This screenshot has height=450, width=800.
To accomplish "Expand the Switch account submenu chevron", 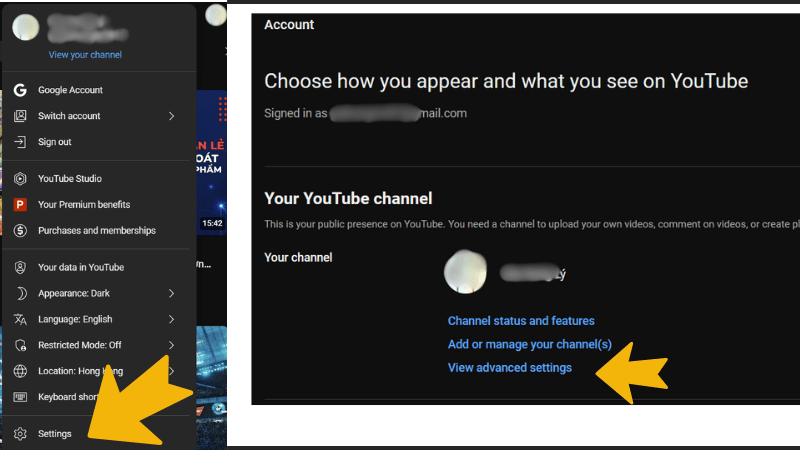I will 171,116.
